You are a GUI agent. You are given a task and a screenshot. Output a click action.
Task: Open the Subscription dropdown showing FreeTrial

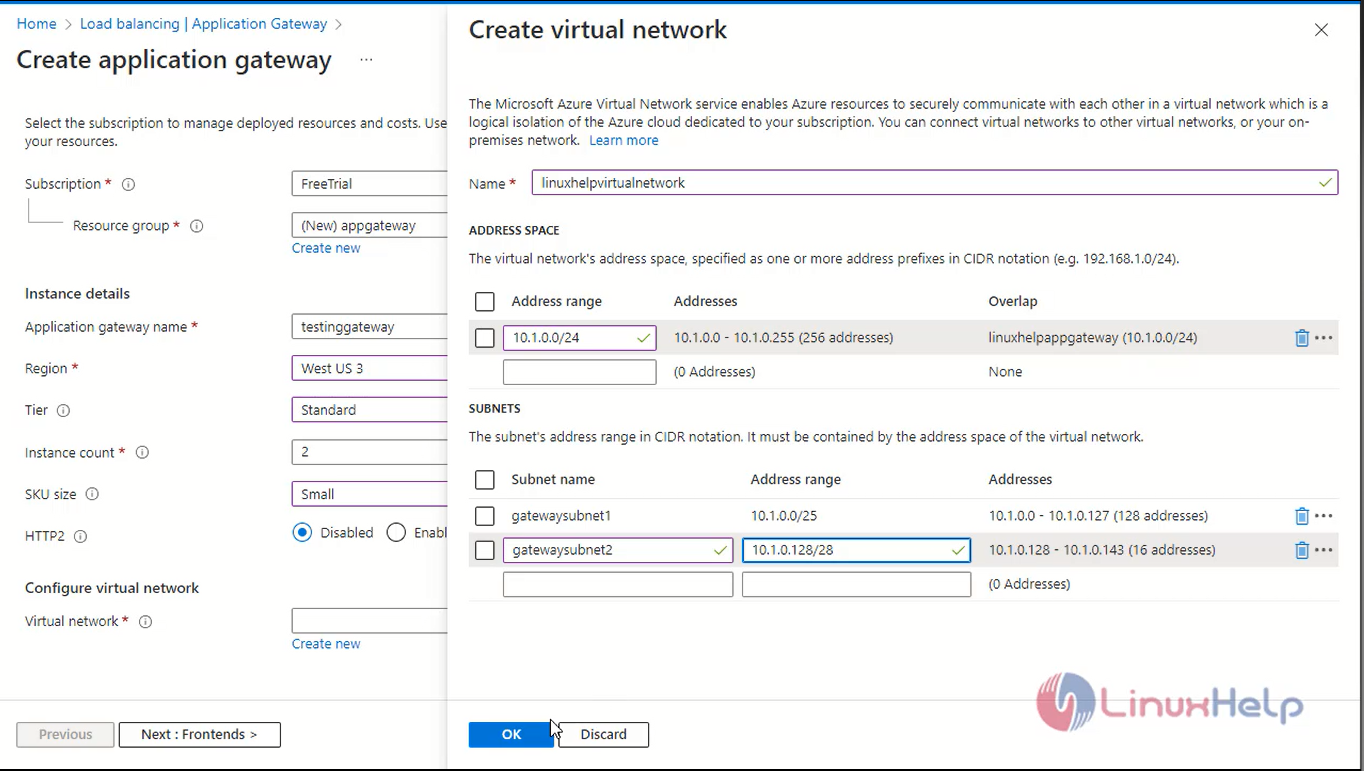tap(369, 184)
